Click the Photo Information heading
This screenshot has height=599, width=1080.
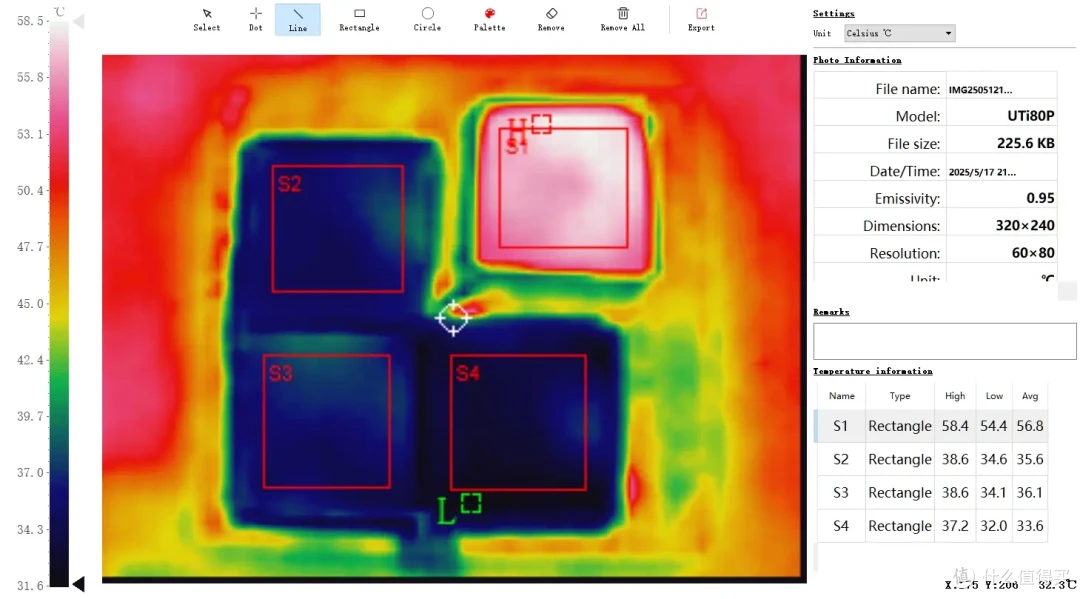click(857, 60)
